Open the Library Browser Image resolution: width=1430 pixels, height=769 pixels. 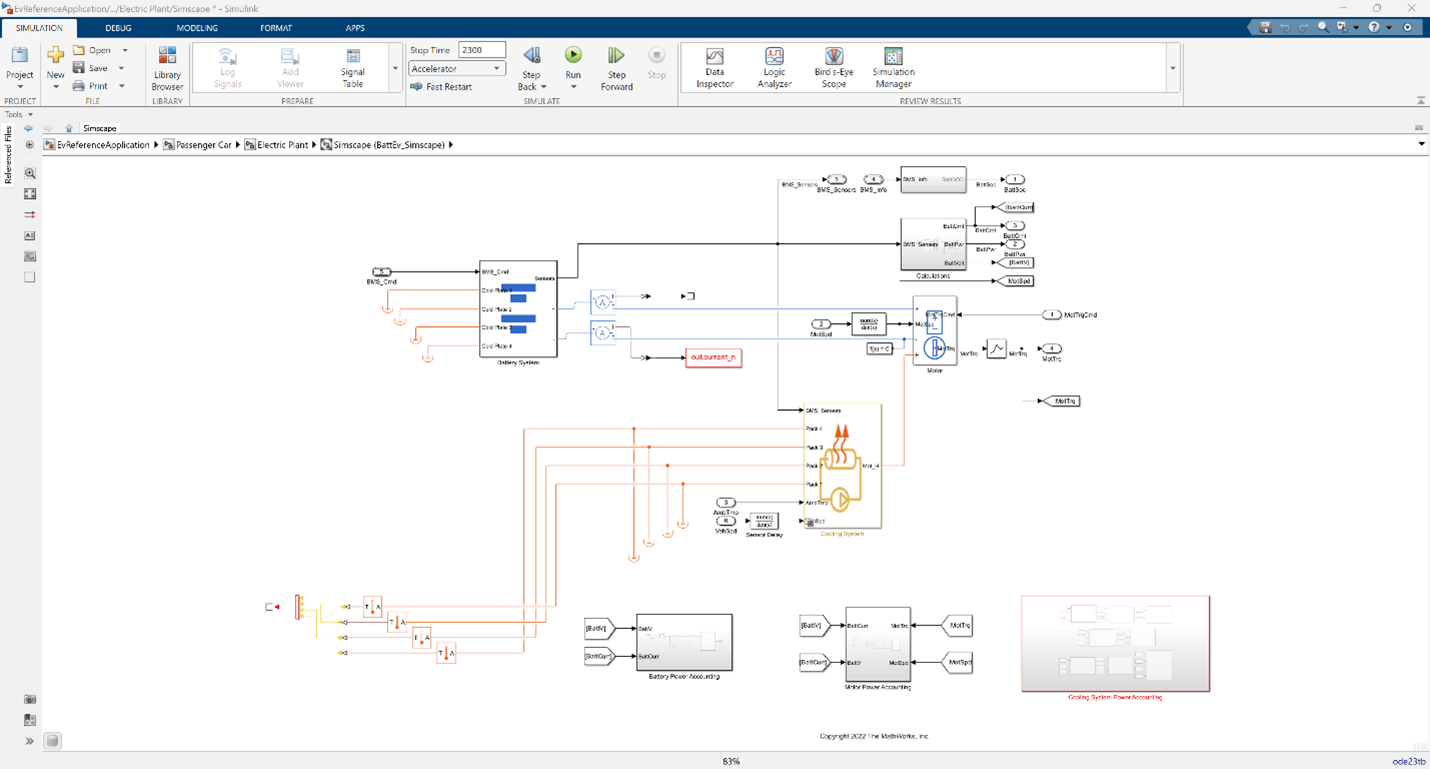click(x=167, y=66)
